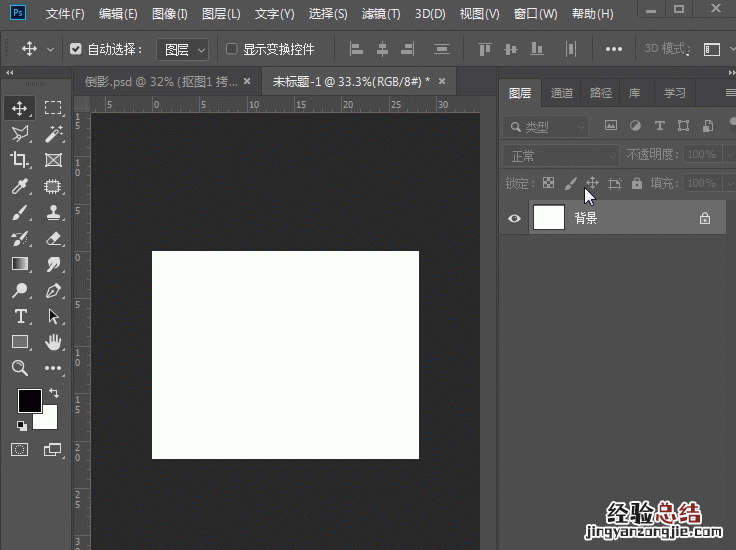Hide the 背景 layer with eye icon
The width and height of the screenshot is (736, 550).
514,218
